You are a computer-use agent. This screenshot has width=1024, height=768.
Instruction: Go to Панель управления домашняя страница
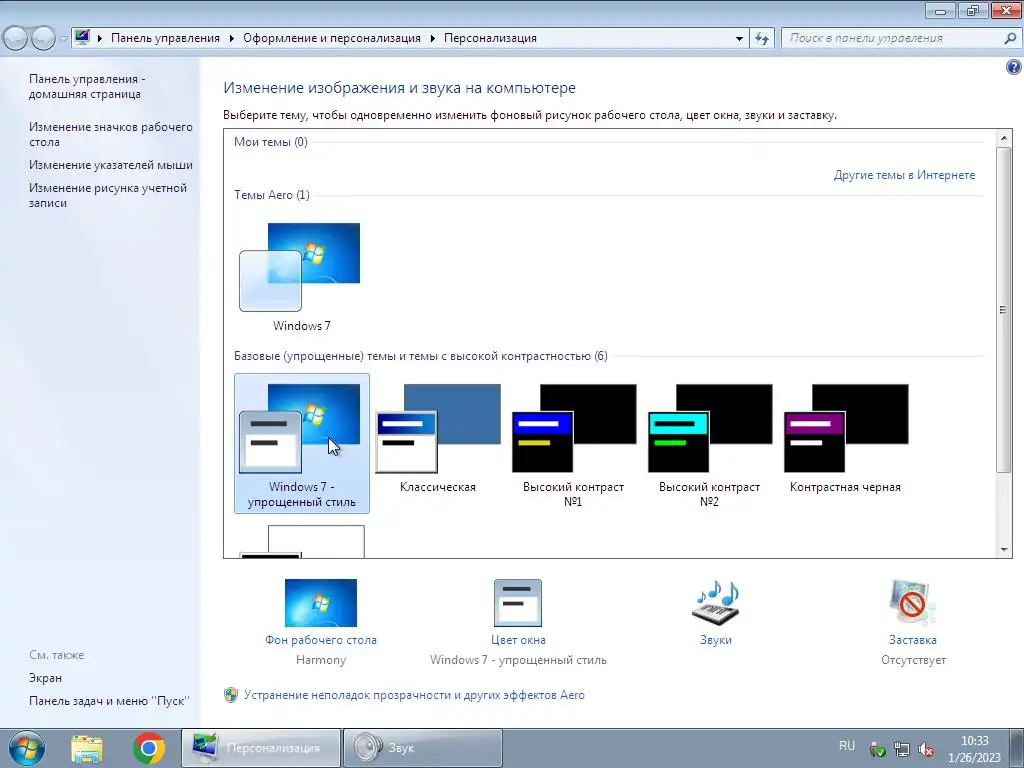(x=85, y=86)
